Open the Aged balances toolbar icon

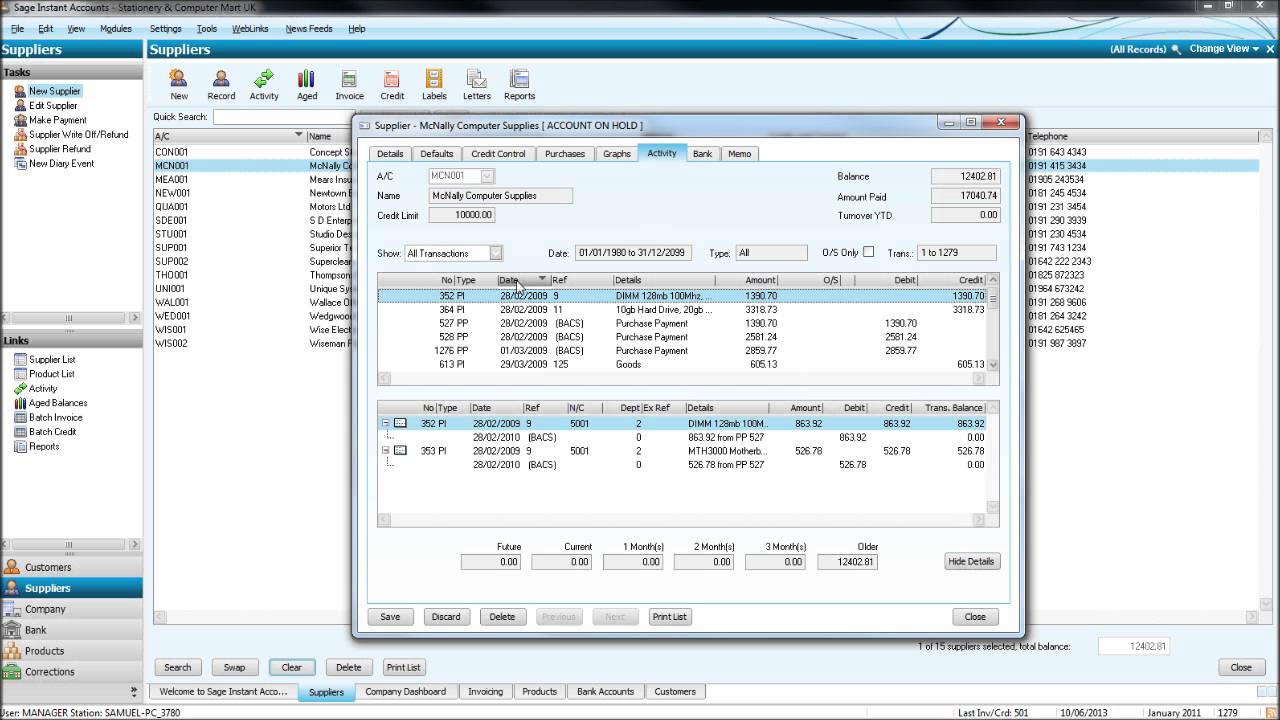(307, 84)
